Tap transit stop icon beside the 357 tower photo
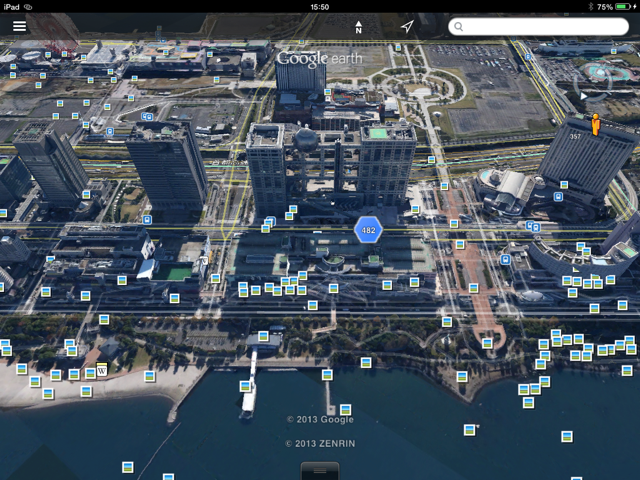640x480 pixels. point(558,197)
